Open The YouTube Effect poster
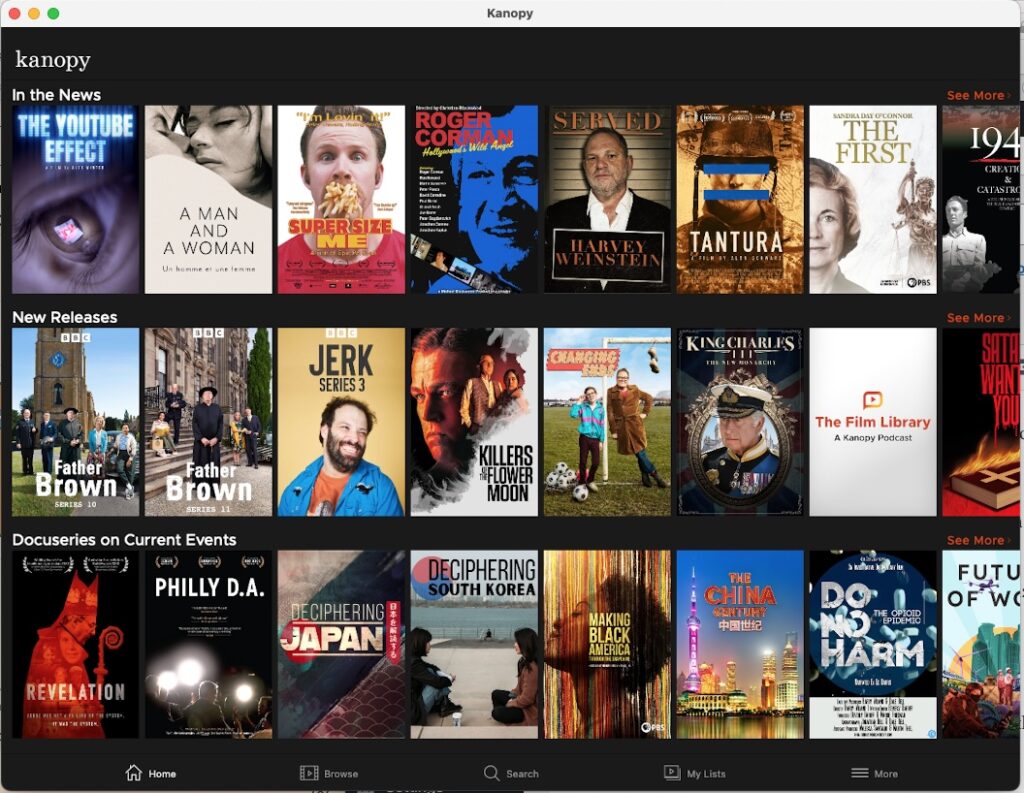 pos(75,199)
